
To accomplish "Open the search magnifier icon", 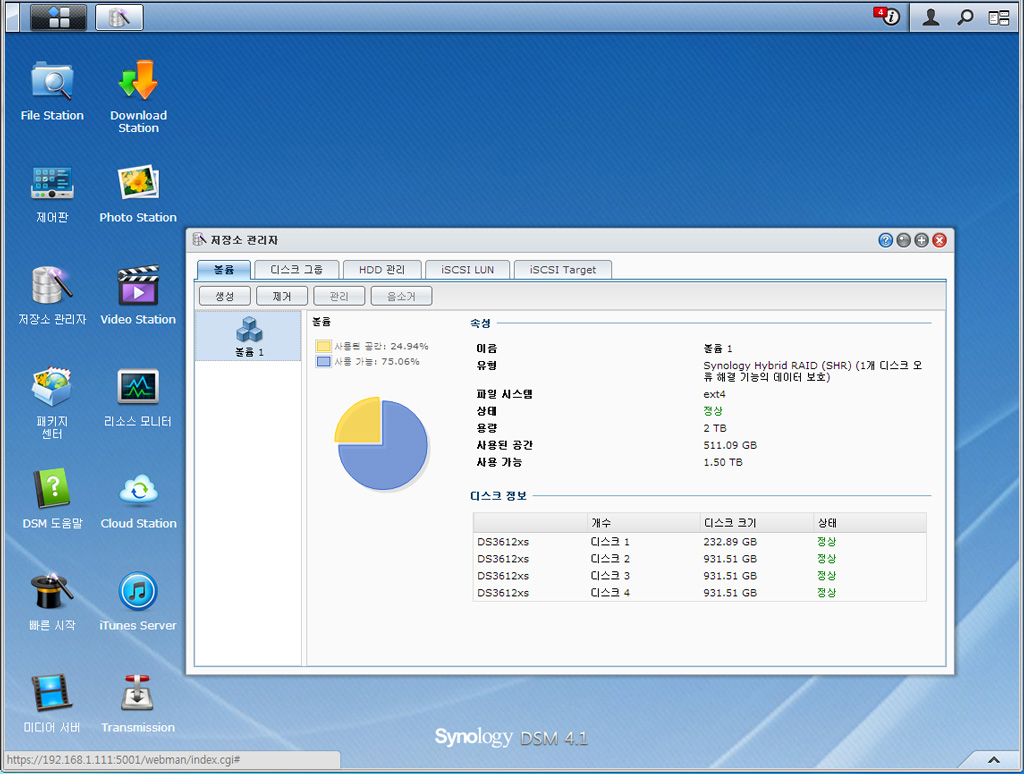I will tap(965, 17).
